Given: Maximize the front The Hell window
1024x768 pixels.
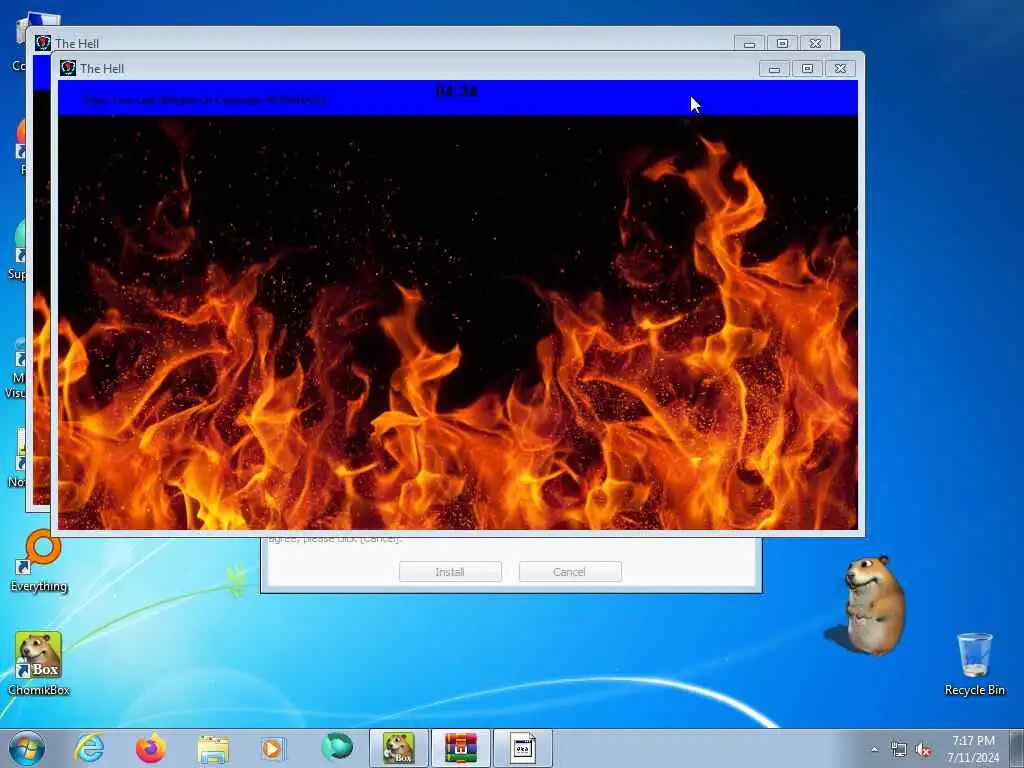Looking at the screenshot, I should (x=807, y=69).
